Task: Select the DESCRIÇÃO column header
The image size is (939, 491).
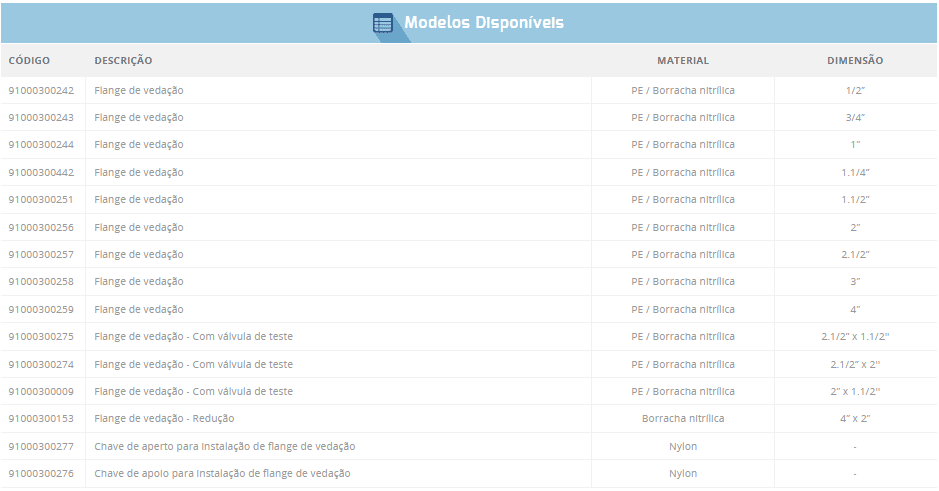Action: point(123,61)
